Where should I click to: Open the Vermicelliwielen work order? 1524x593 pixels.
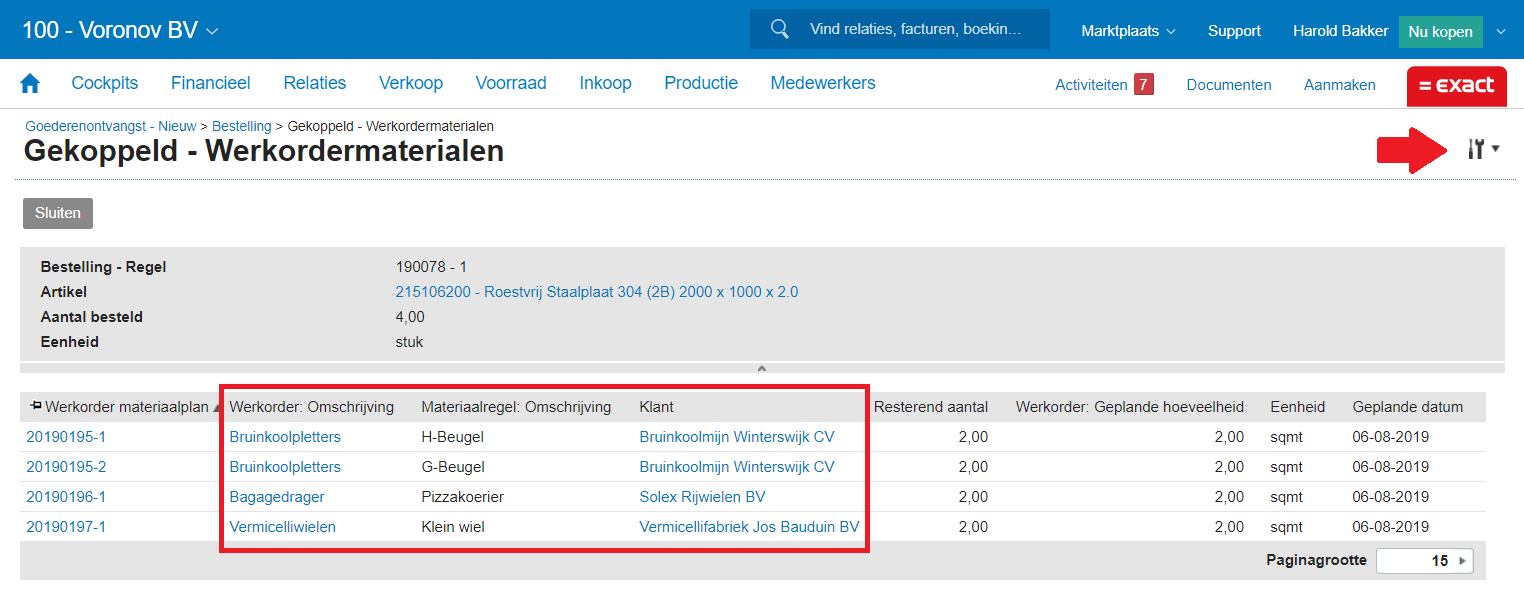click(282, 527)
